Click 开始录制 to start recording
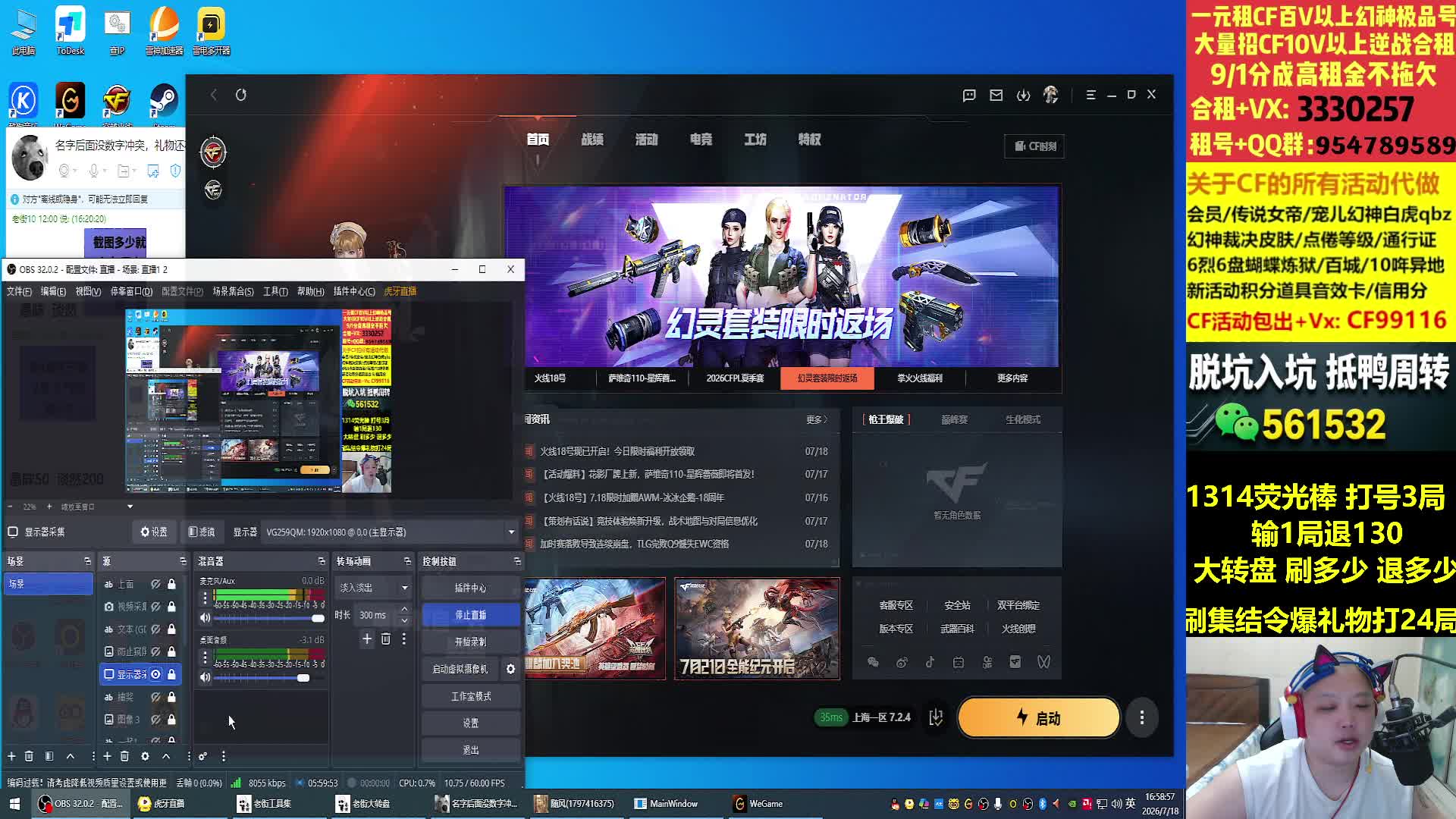This screenshot has height=819, width=1456. click(471, 642)
